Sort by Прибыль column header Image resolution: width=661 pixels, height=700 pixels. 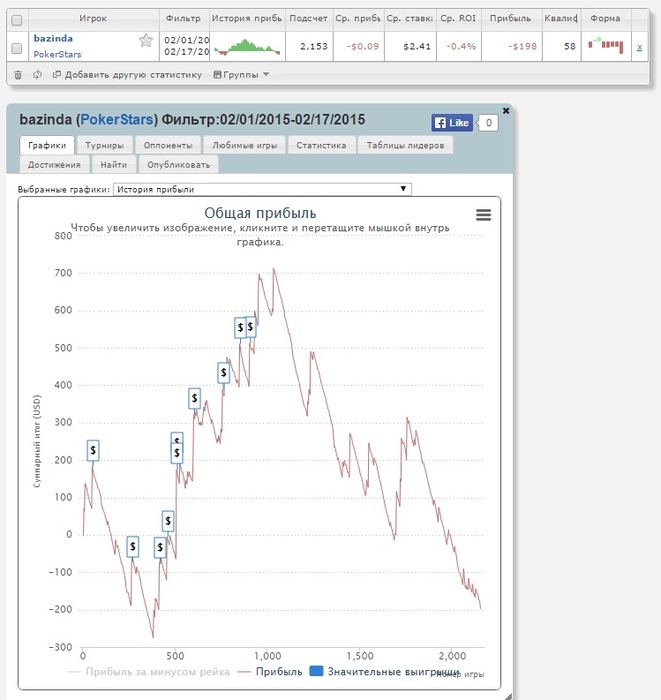click(511, 19)
